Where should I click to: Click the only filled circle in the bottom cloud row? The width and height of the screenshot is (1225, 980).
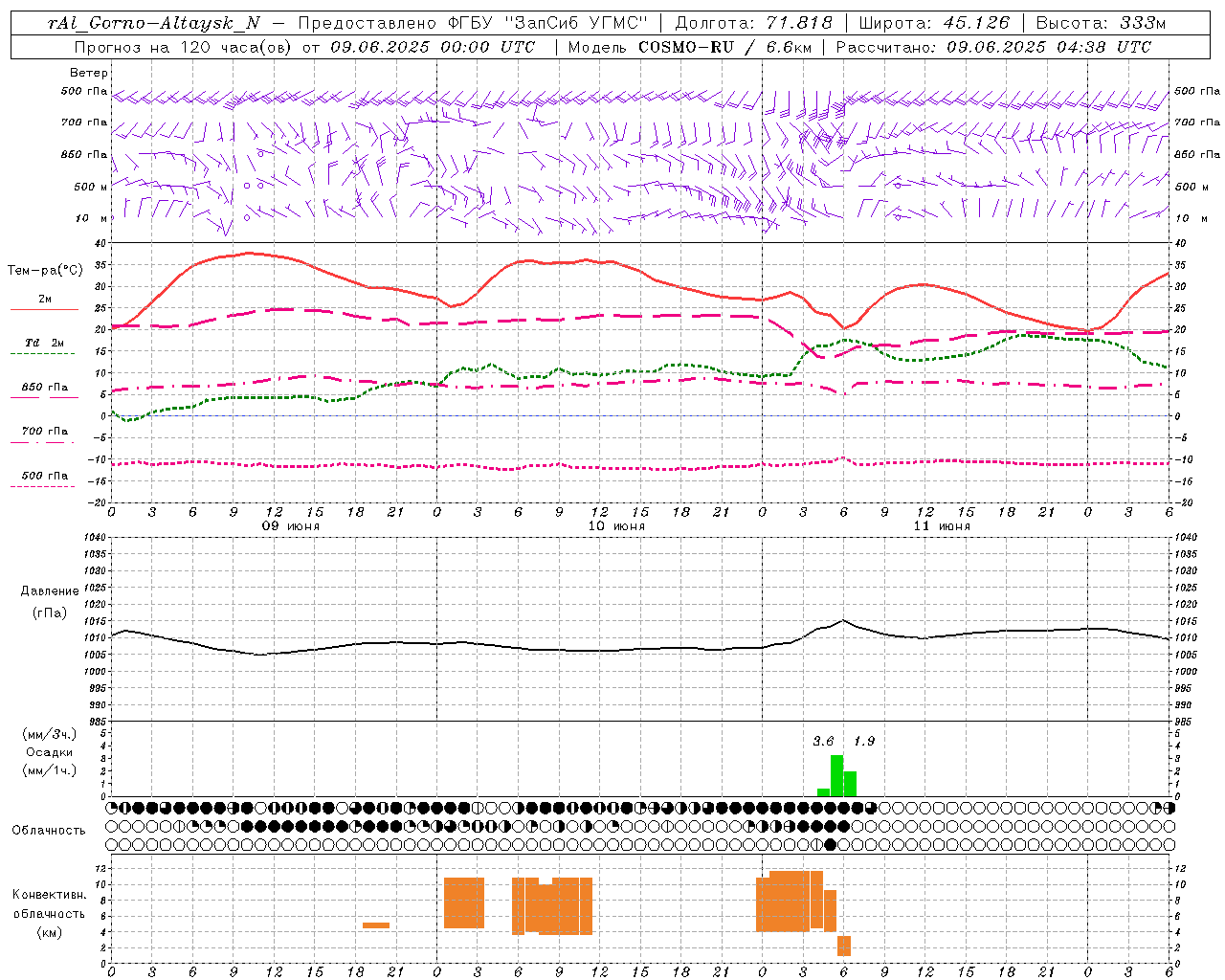[x=830, y=844]
